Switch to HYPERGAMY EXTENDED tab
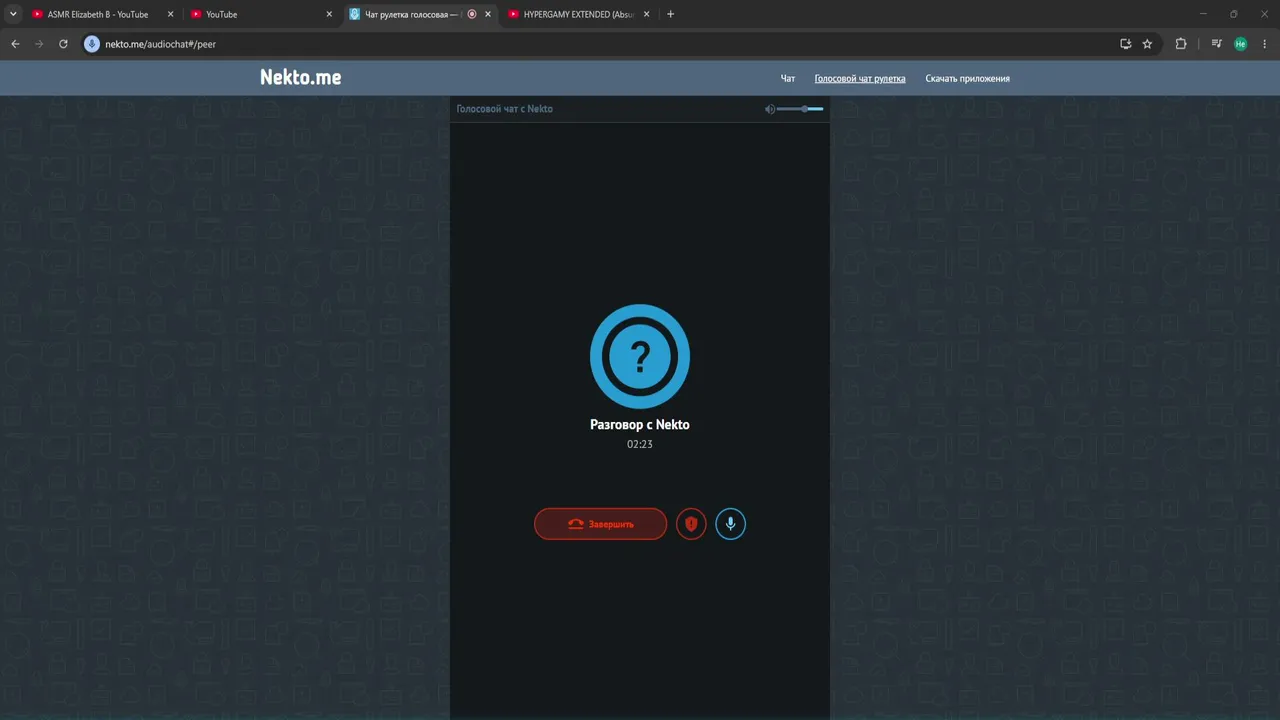The height and width of the screenshot is (720, 1280). [x=578, y=15]
